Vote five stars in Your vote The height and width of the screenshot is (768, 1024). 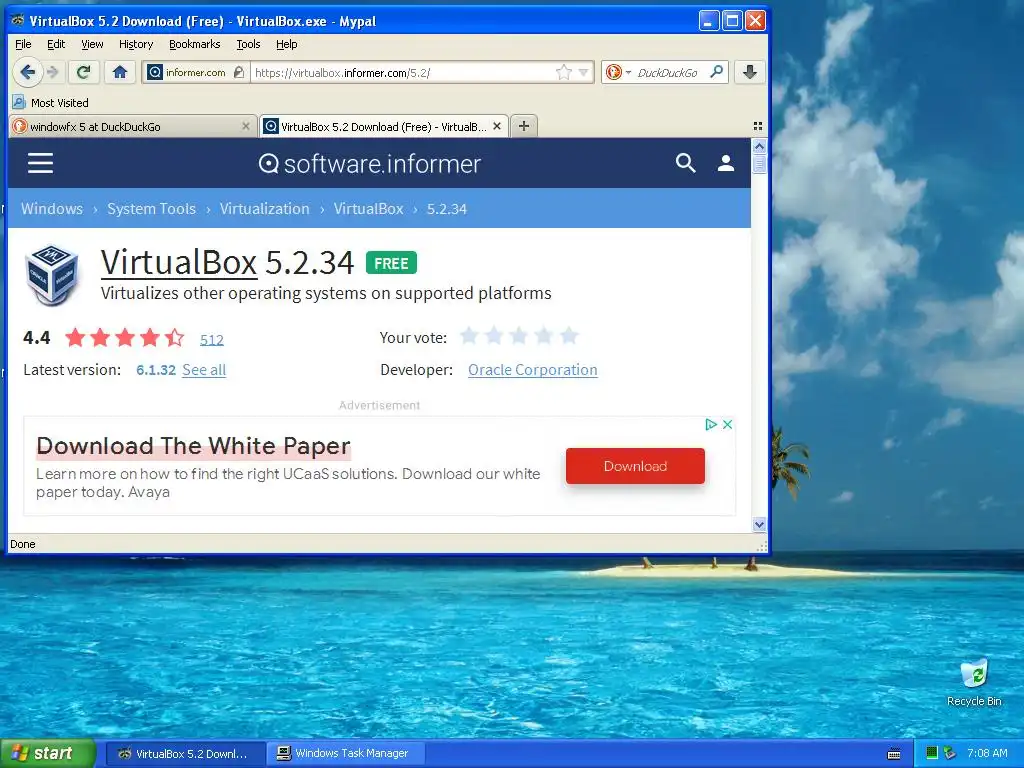[569, 336]
